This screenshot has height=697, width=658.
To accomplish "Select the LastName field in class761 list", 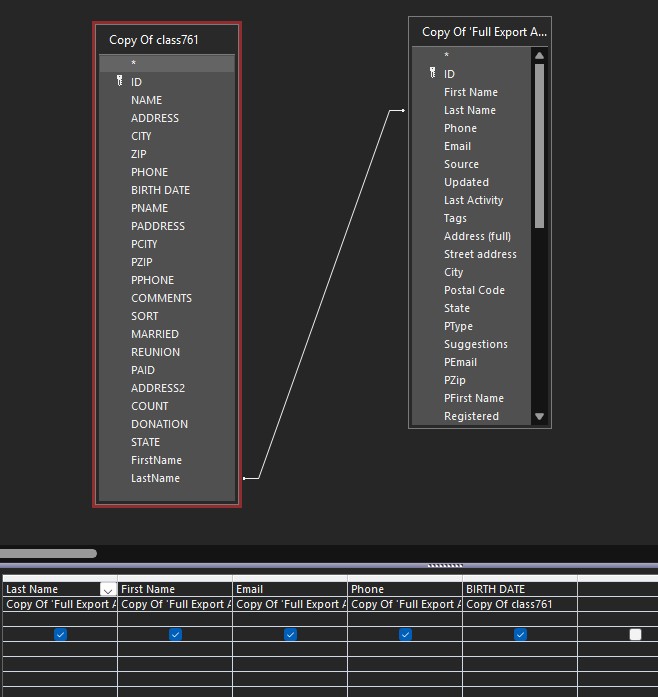I will tap(156, 478).
